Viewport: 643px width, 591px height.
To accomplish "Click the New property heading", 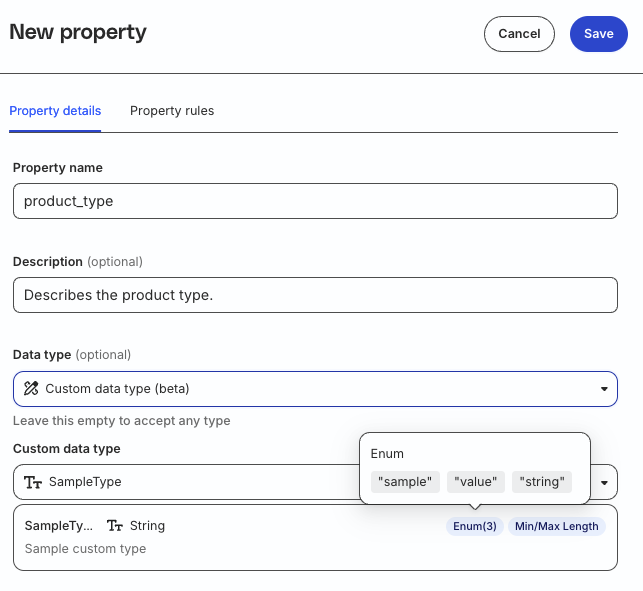I will click(78, 32).
